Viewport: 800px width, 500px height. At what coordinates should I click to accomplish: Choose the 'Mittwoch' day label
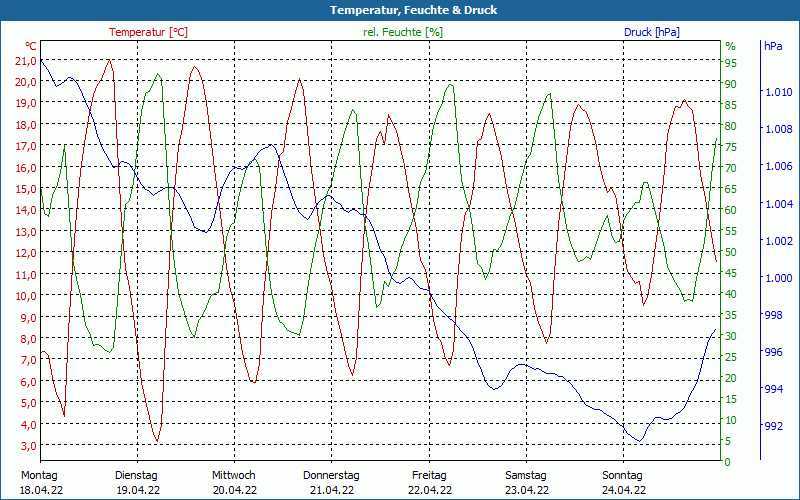234,475
